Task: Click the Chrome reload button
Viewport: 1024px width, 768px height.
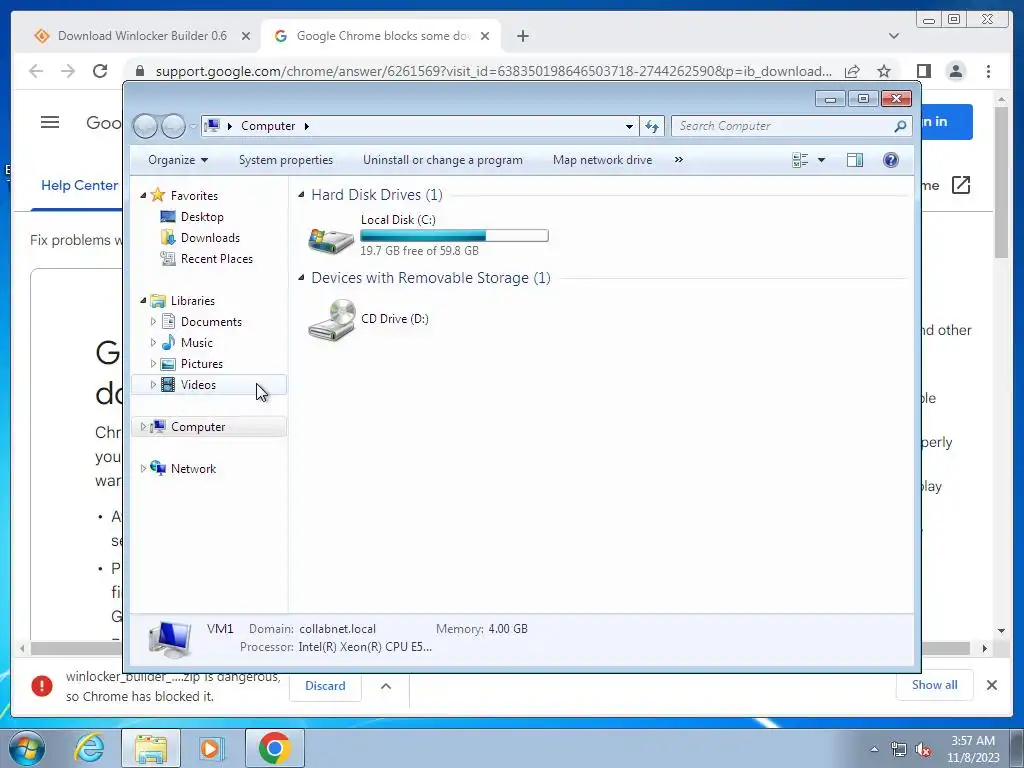Action: point(100,71)
